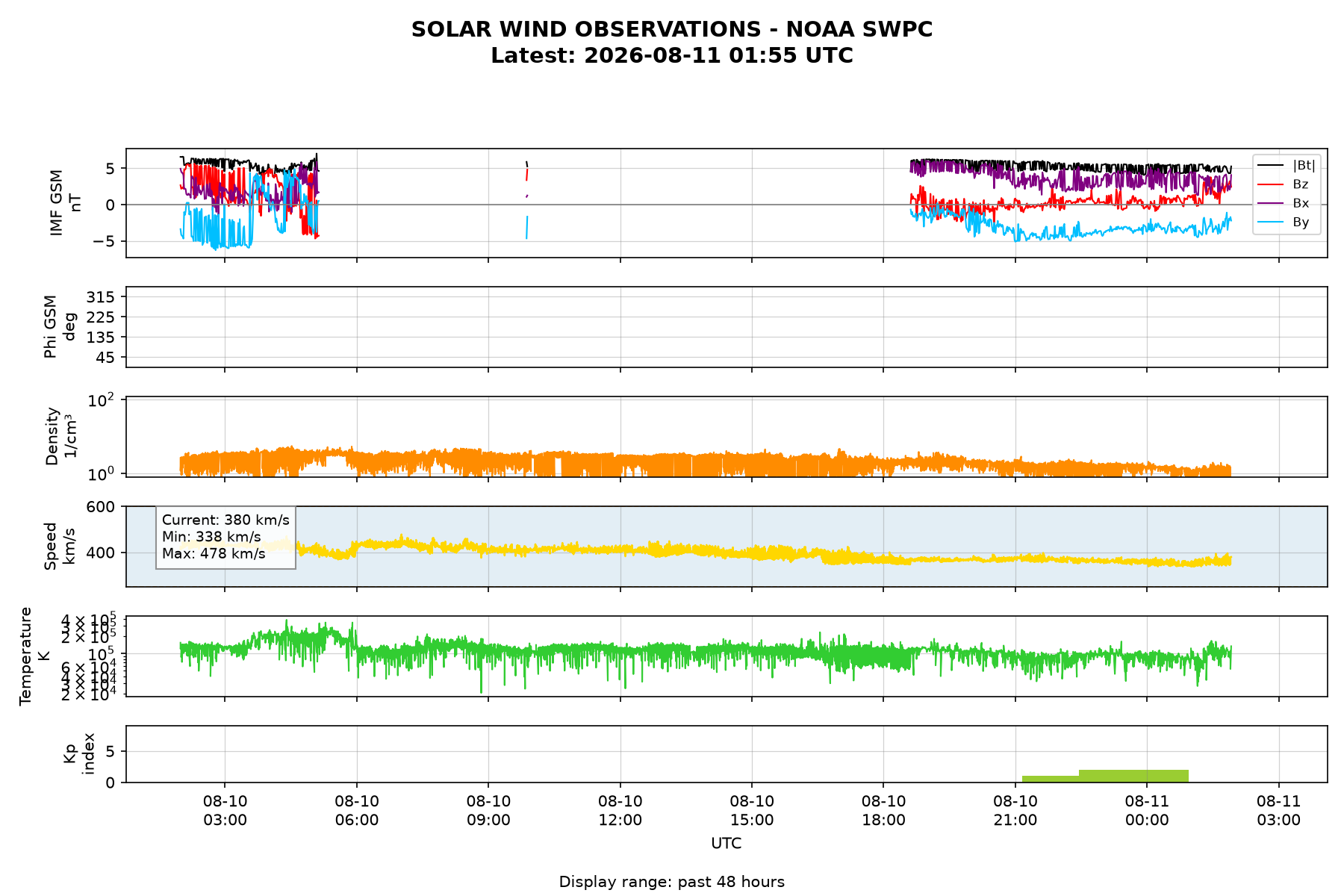This screenshot has width=1344, height=896.
Task: Click the tall green Kp index bar
Action: 1133,776
